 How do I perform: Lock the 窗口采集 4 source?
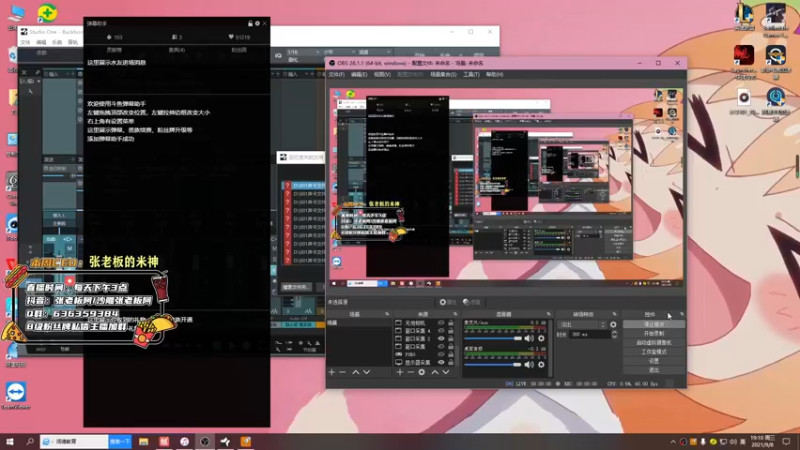click(x=451, y=331)
